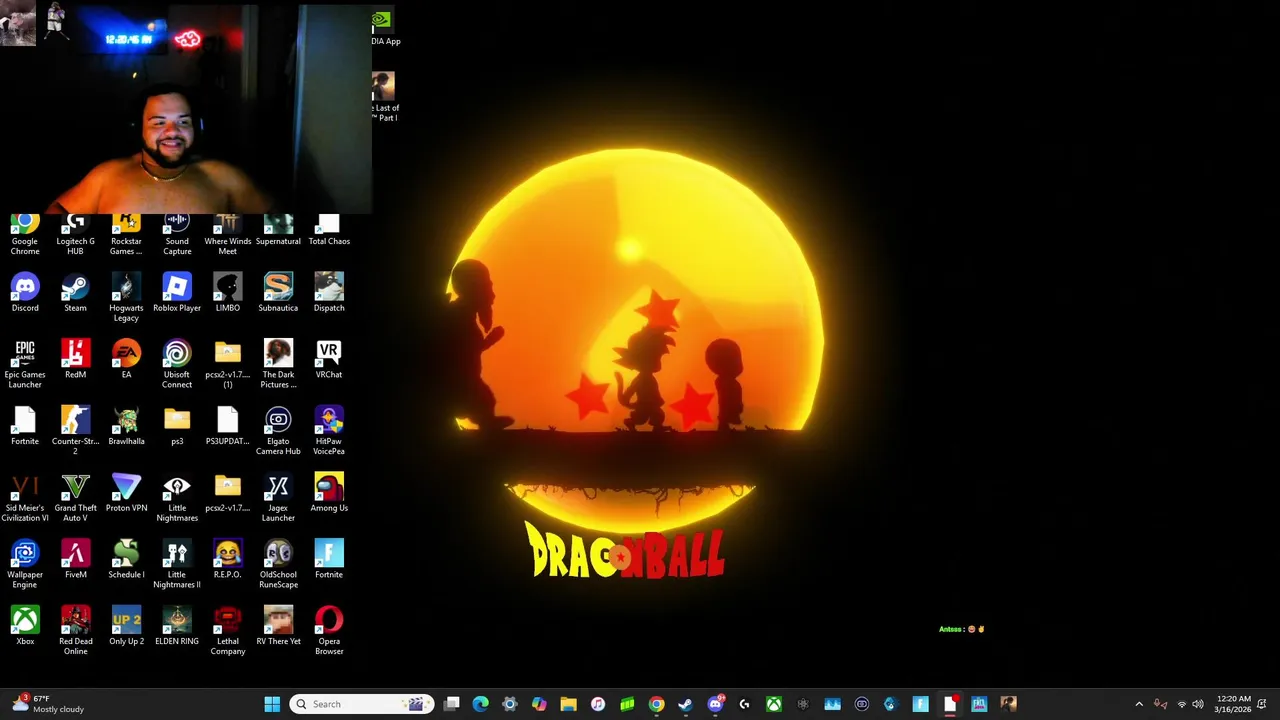Open the Discord desktop shortcut
This screenshot has height=720, width=1280.
(x=25, y=293)
